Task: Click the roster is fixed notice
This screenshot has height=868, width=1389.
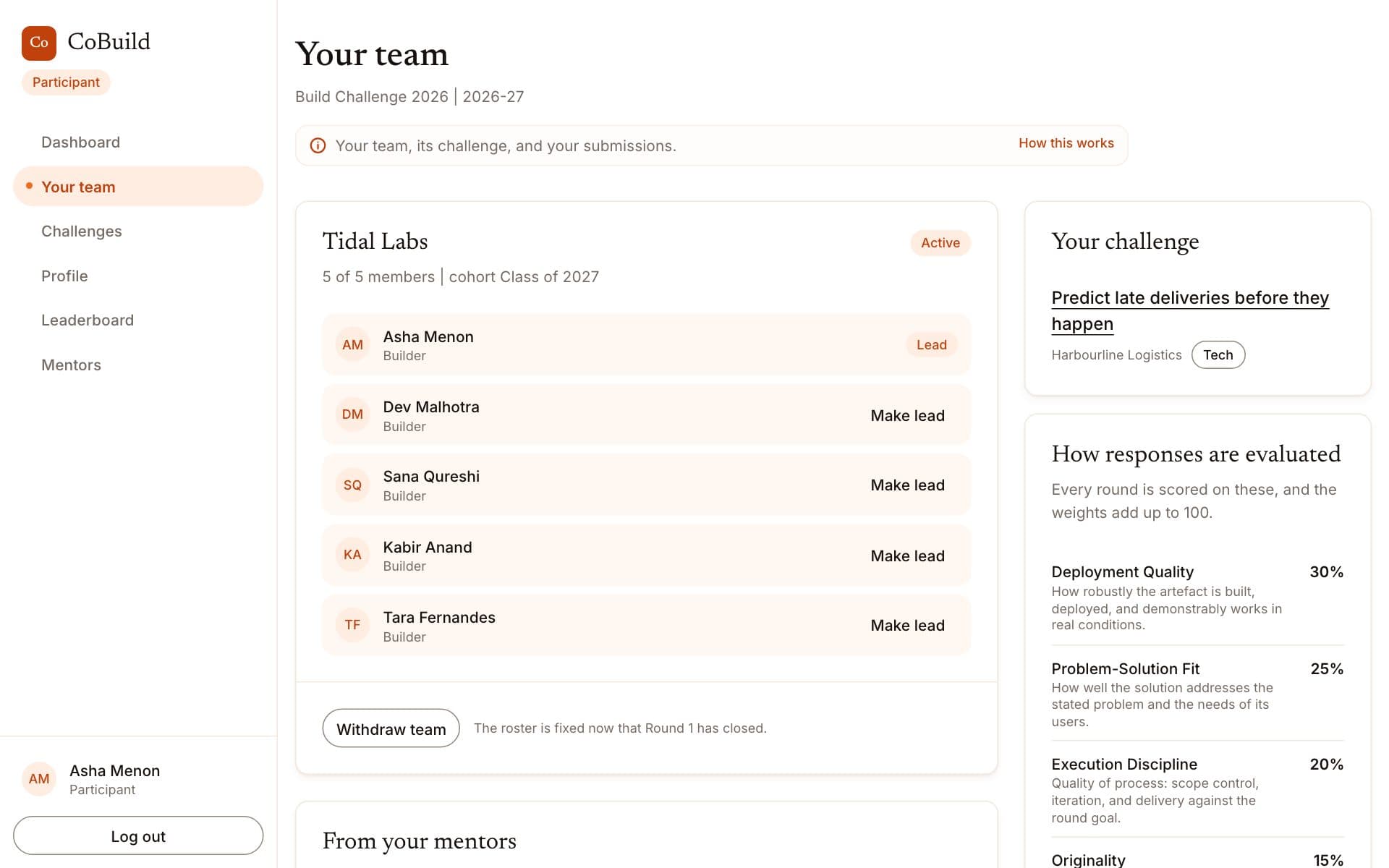Action: [x=620, y=728]
